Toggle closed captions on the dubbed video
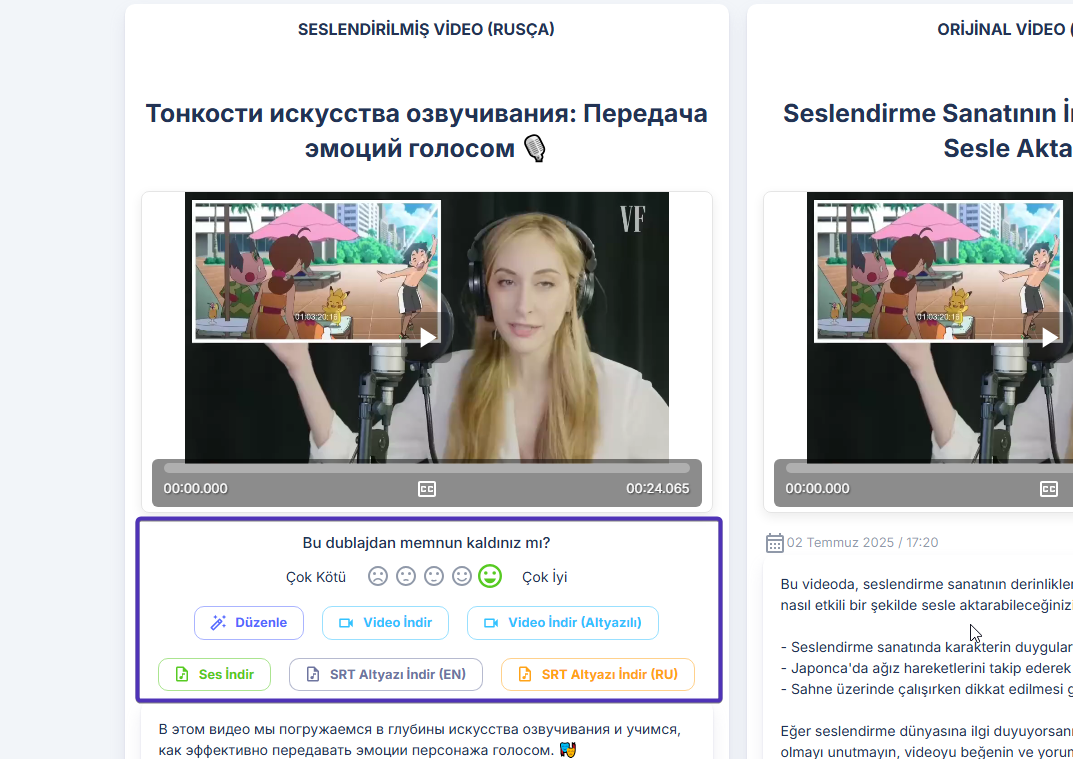Screen dimensions: 1073x759 427,489
